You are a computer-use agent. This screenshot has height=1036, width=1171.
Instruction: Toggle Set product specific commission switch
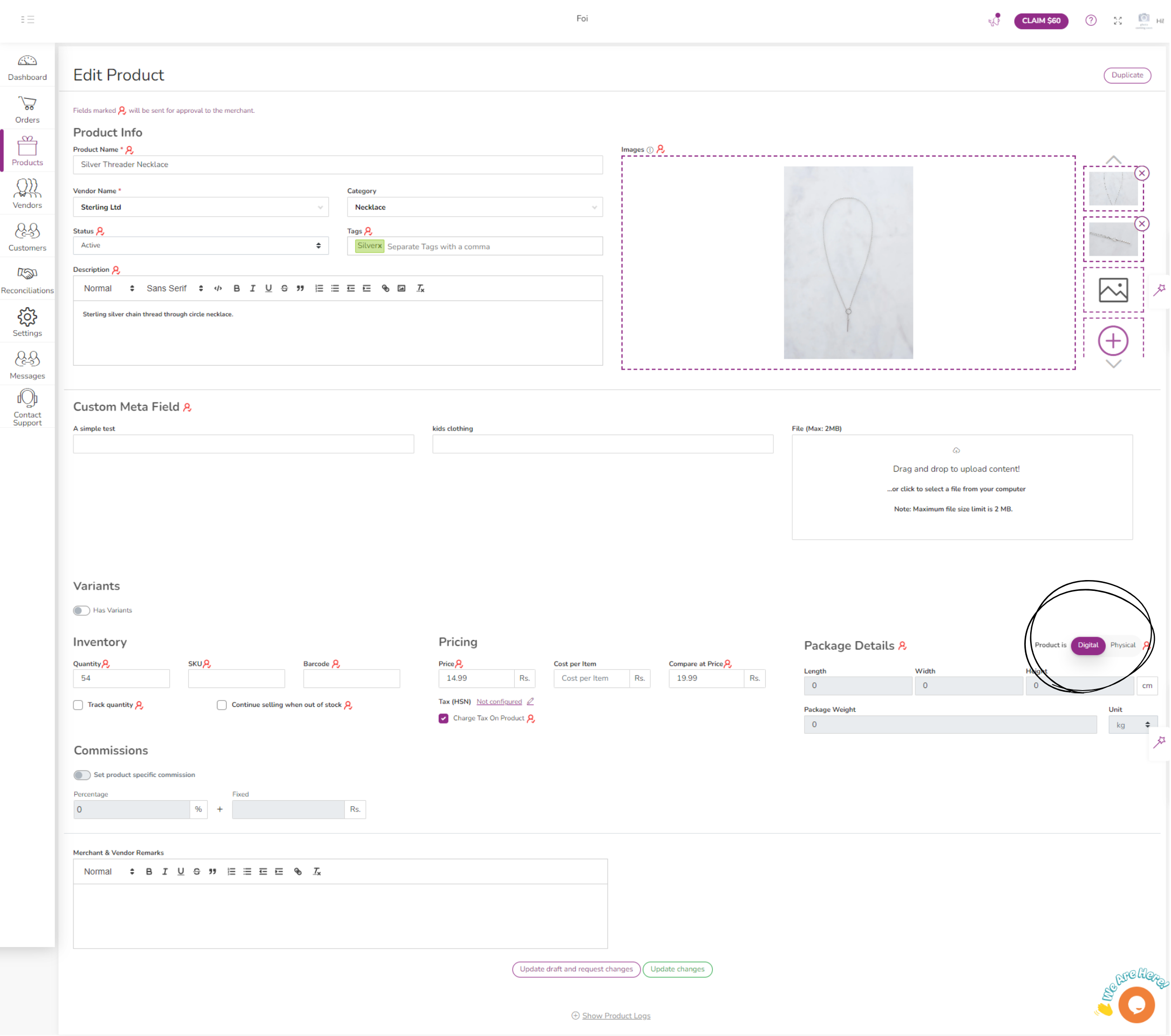point(82,775)
